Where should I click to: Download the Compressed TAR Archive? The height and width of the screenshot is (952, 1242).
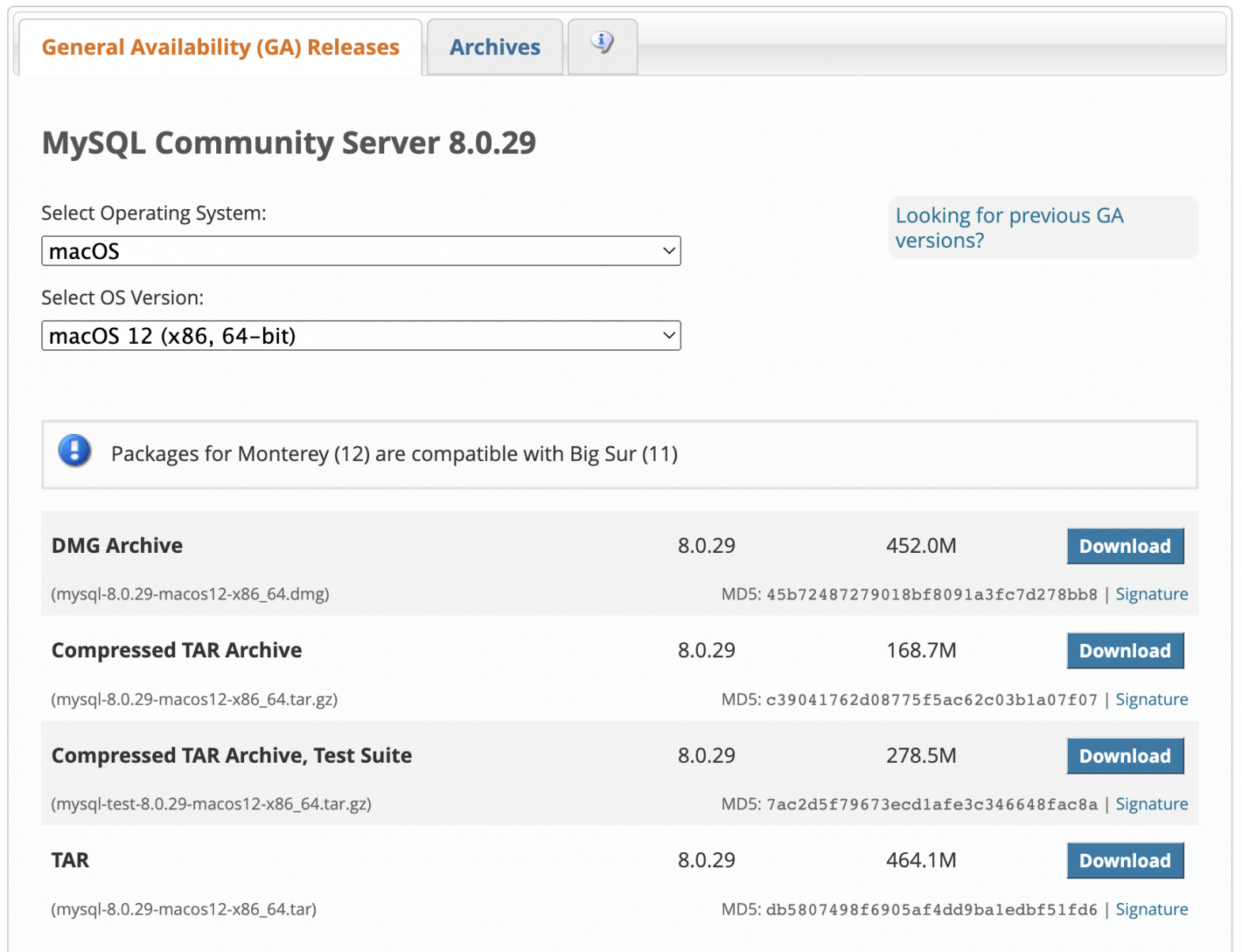click(1124, 651)
